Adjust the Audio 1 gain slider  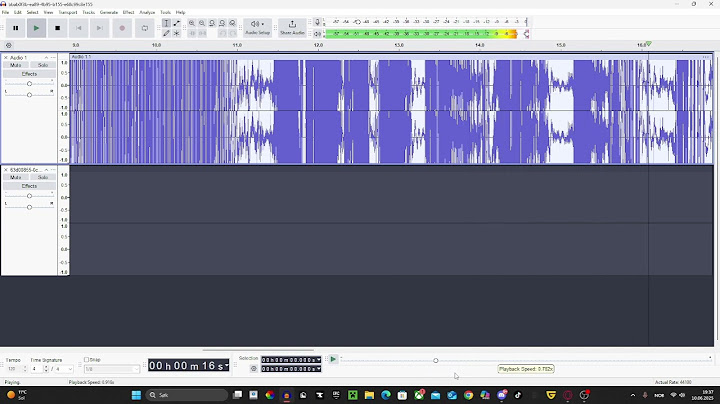coord(29,84)
